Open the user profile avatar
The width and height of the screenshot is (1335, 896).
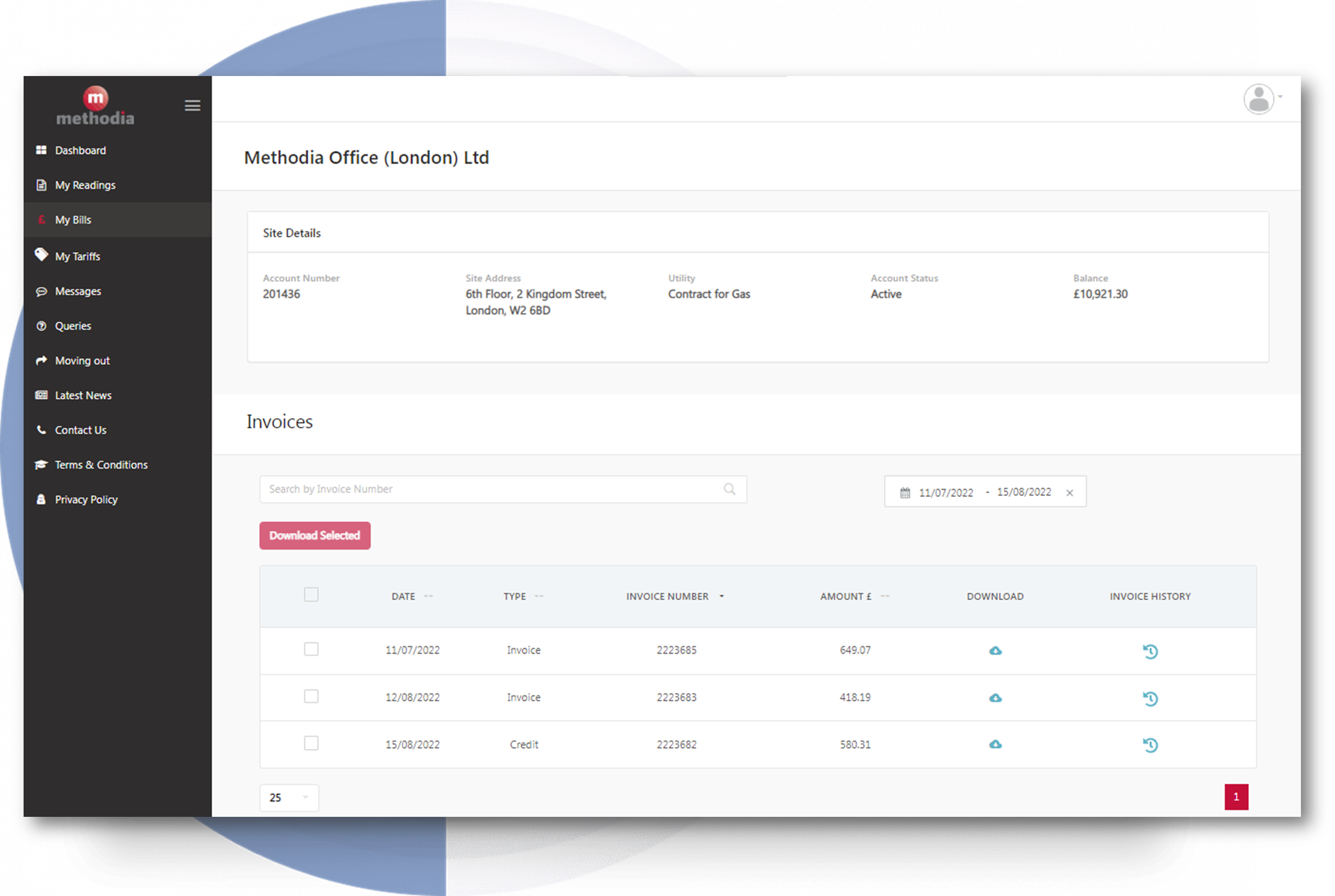click(1258, 100)
